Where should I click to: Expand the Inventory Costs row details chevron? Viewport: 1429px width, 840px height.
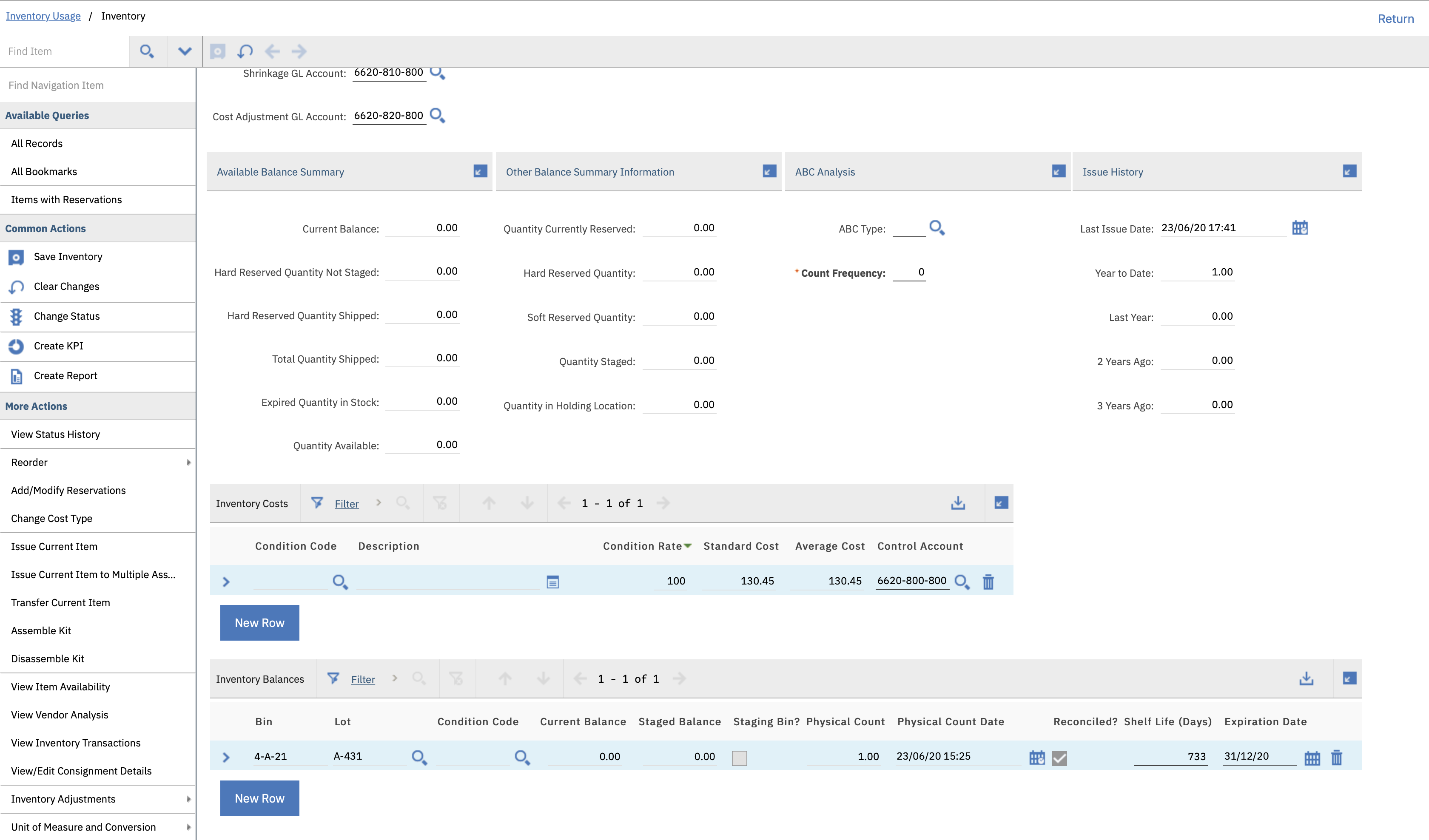click(226, 582)
